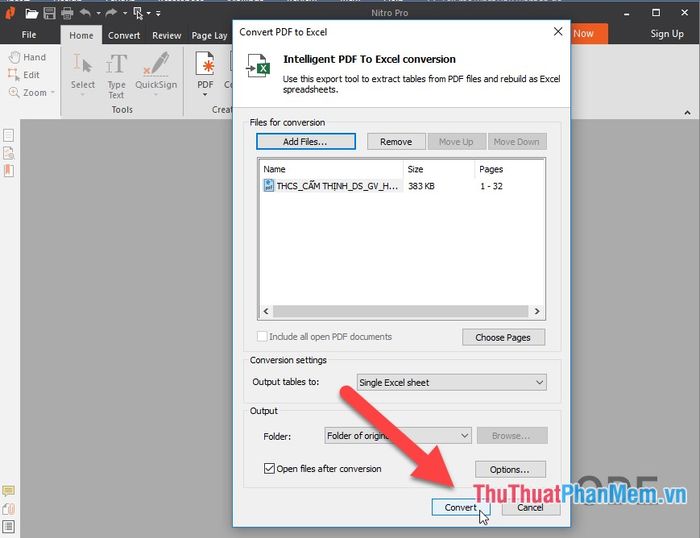Select the Edit tool
The width and height of the screenshot is (700, 538).
coord(24,75)
